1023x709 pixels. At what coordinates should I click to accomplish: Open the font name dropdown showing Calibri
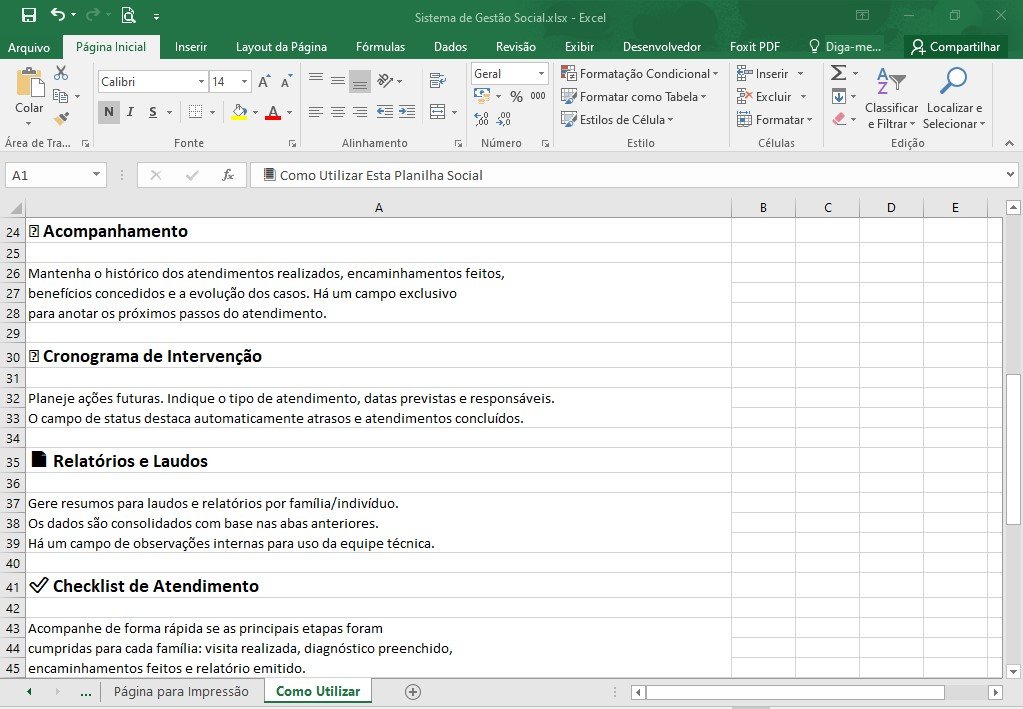click(201, 82)
